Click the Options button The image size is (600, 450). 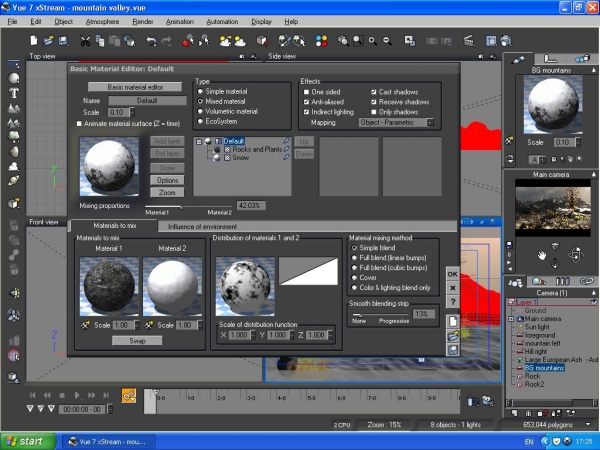167,180
